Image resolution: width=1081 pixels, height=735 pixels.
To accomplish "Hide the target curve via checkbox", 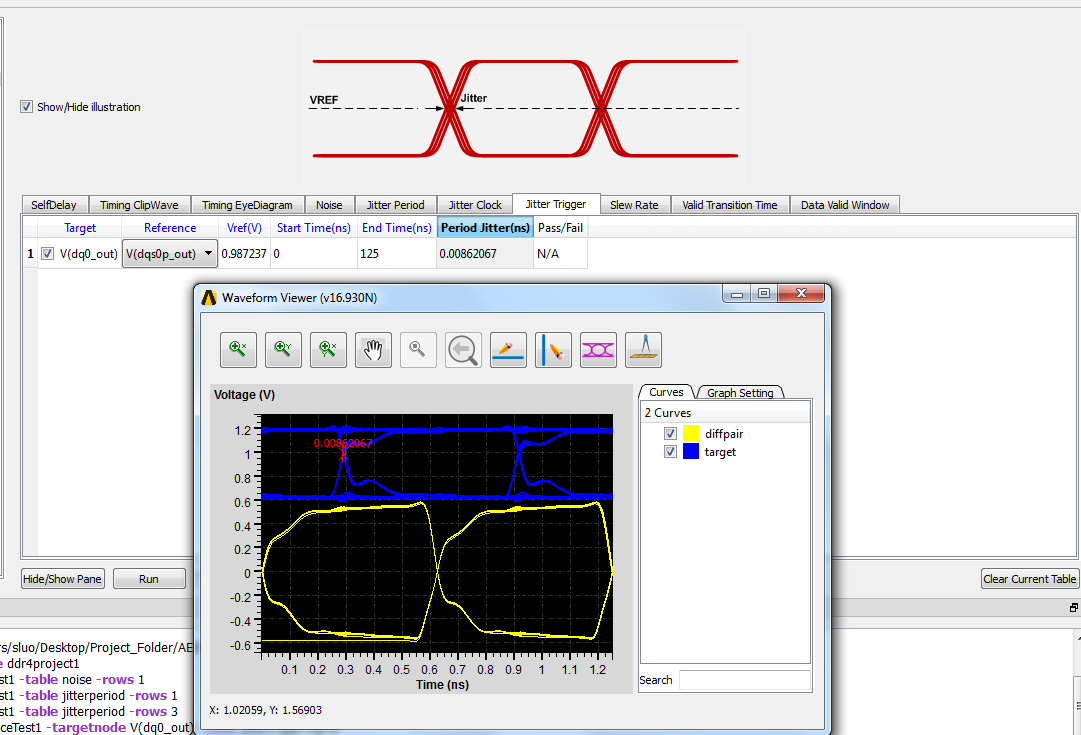I will tap(670, 452).
